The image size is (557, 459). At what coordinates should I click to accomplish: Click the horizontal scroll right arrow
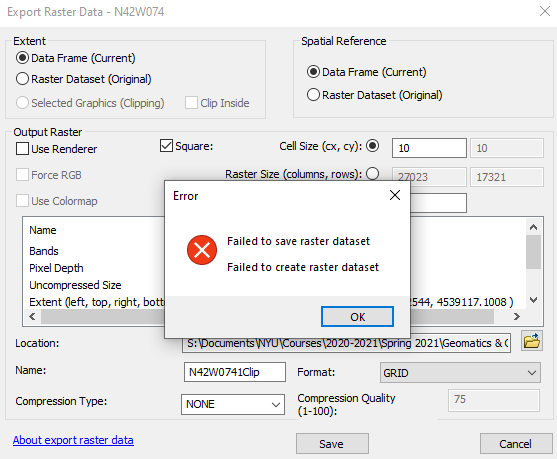tap(517, 316)
